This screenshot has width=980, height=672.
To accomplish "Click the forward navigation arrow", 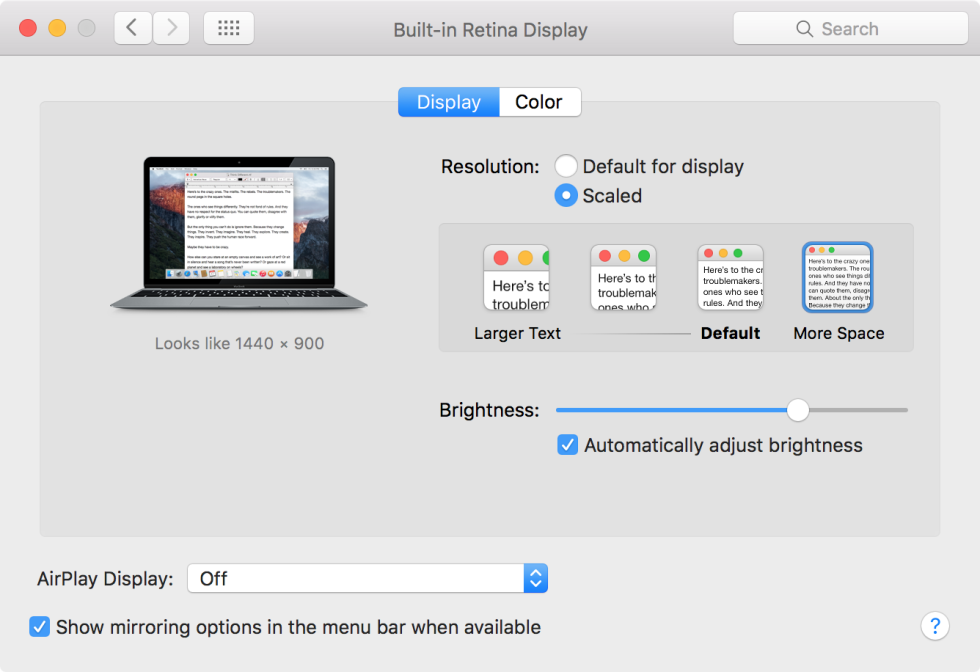I will pyautogui.click(x=170, y=28).
